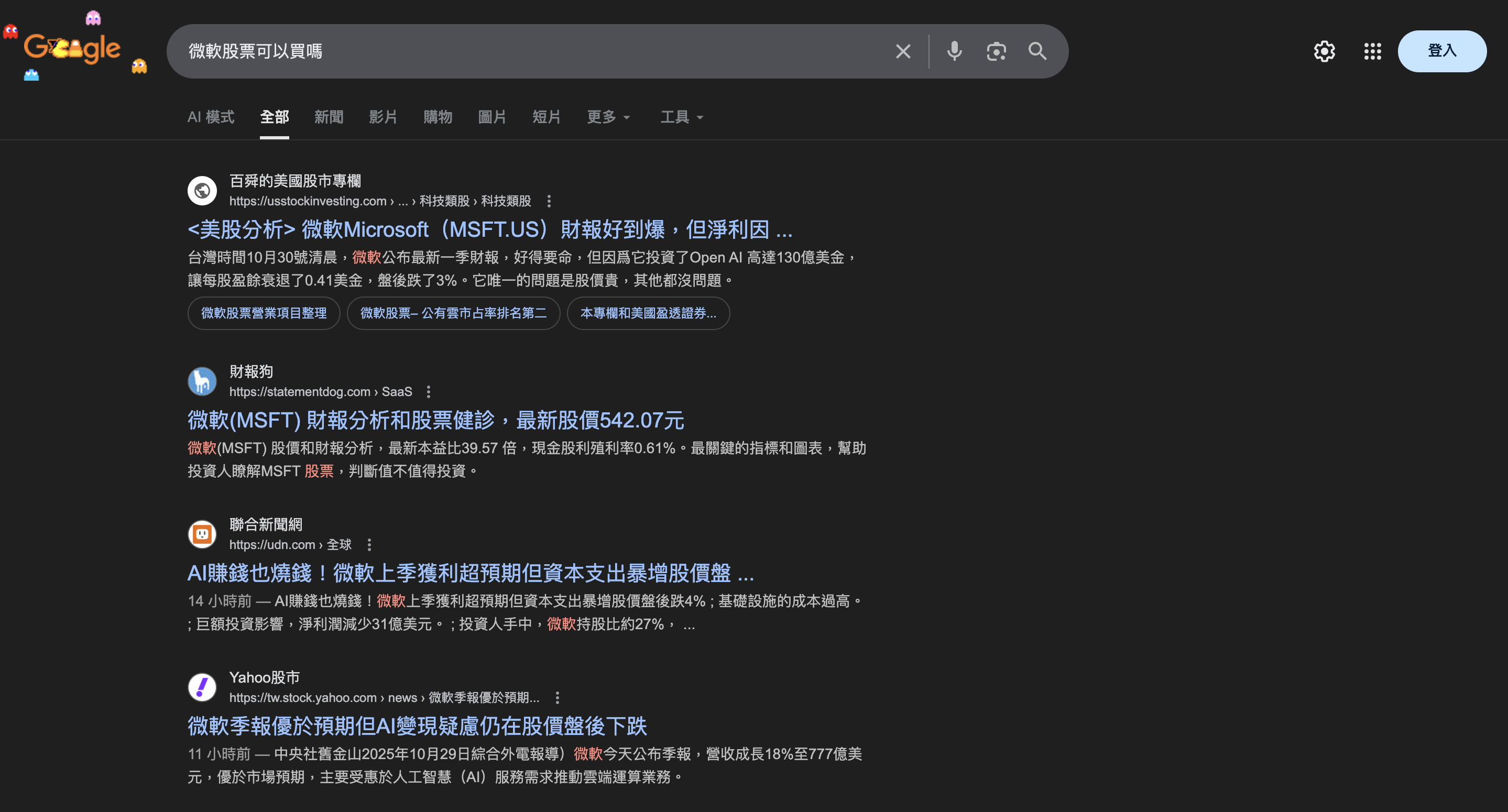Click the 微軟股票營業項目整理 sitelink chip
This screenshot has width=1508, height=812.
(x=264, y=313)
